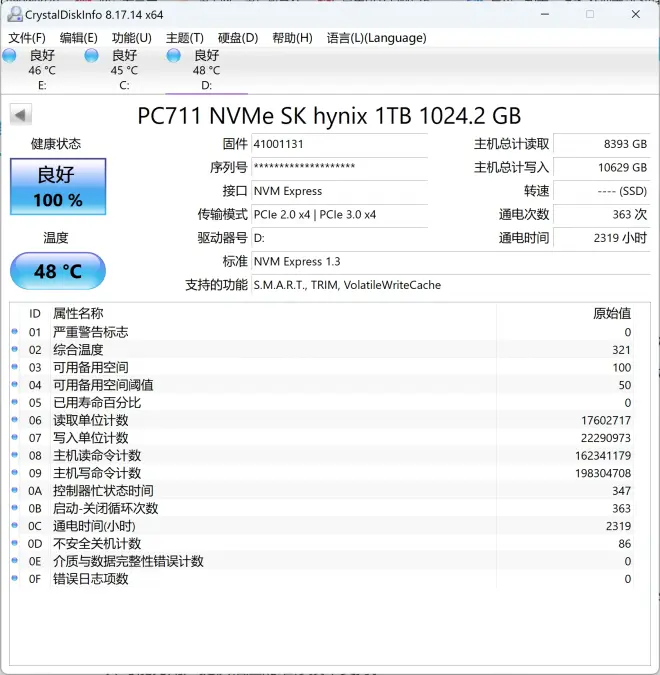This screenshot has height=675, width=660.
Task: Click the firmware field 41001131
Action: [x=339, y=144]
